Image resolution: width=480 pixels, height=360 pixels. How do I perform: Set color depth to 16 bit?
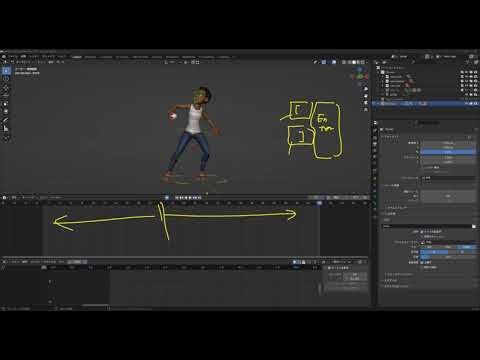462,252
